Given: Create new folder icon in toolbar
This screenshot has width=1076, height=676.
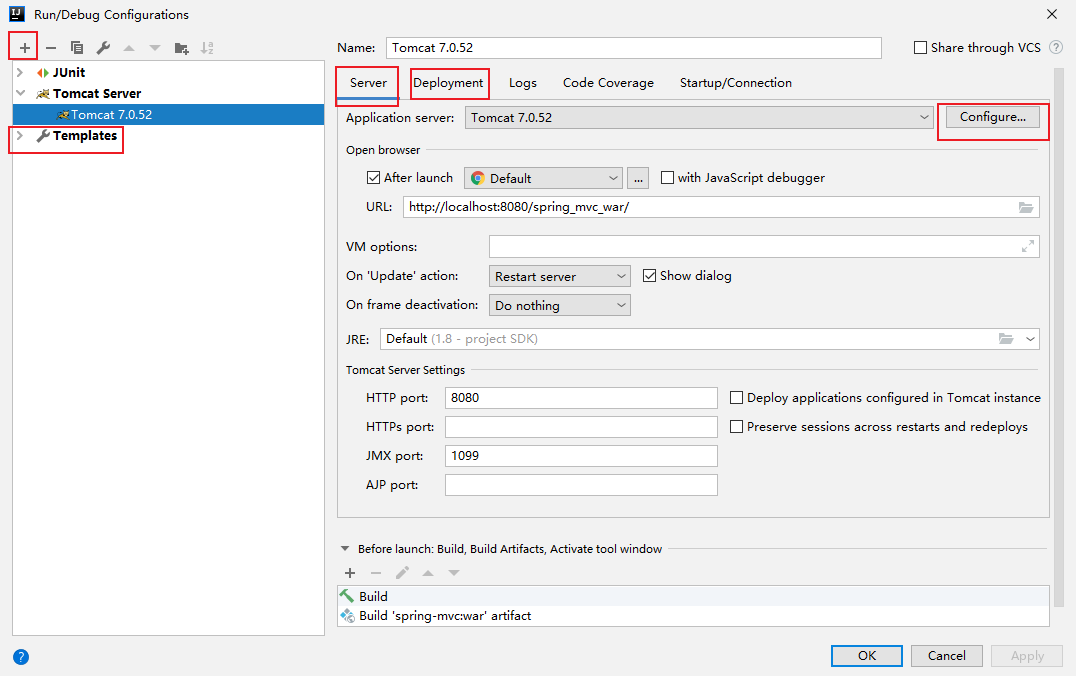Looking at the screenshot, I should pos(181,48).
